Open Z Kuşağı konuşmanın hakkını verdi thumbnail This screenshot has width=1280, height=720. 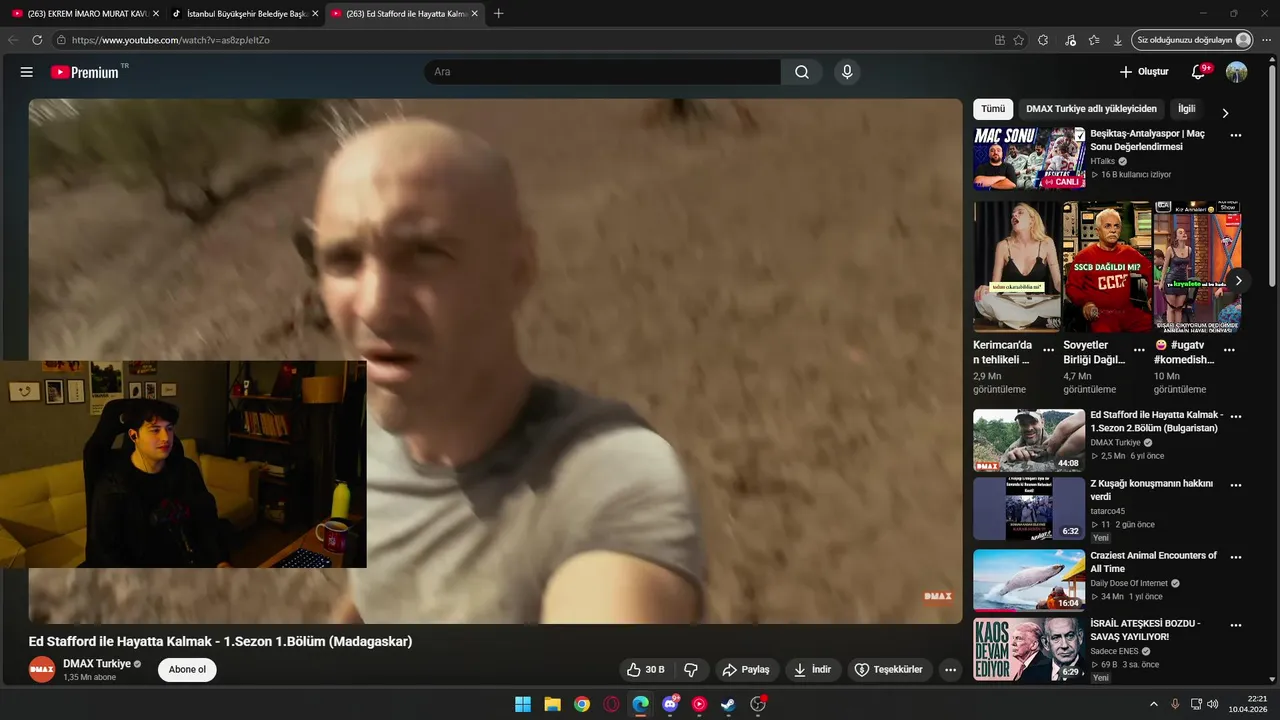[1029, 509]
